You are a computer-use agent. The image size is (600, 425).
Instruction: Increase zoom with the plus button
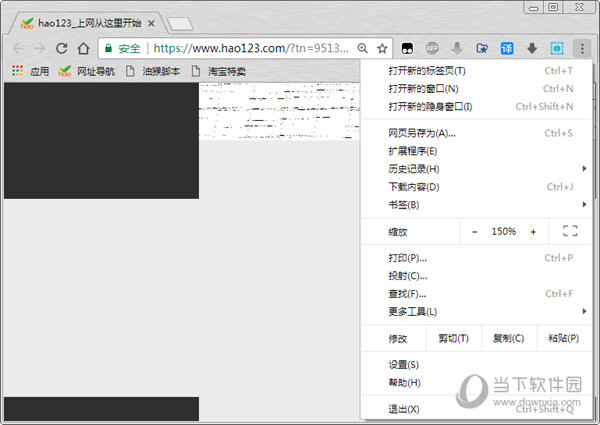pyautogui.click(x=533, y=231)
